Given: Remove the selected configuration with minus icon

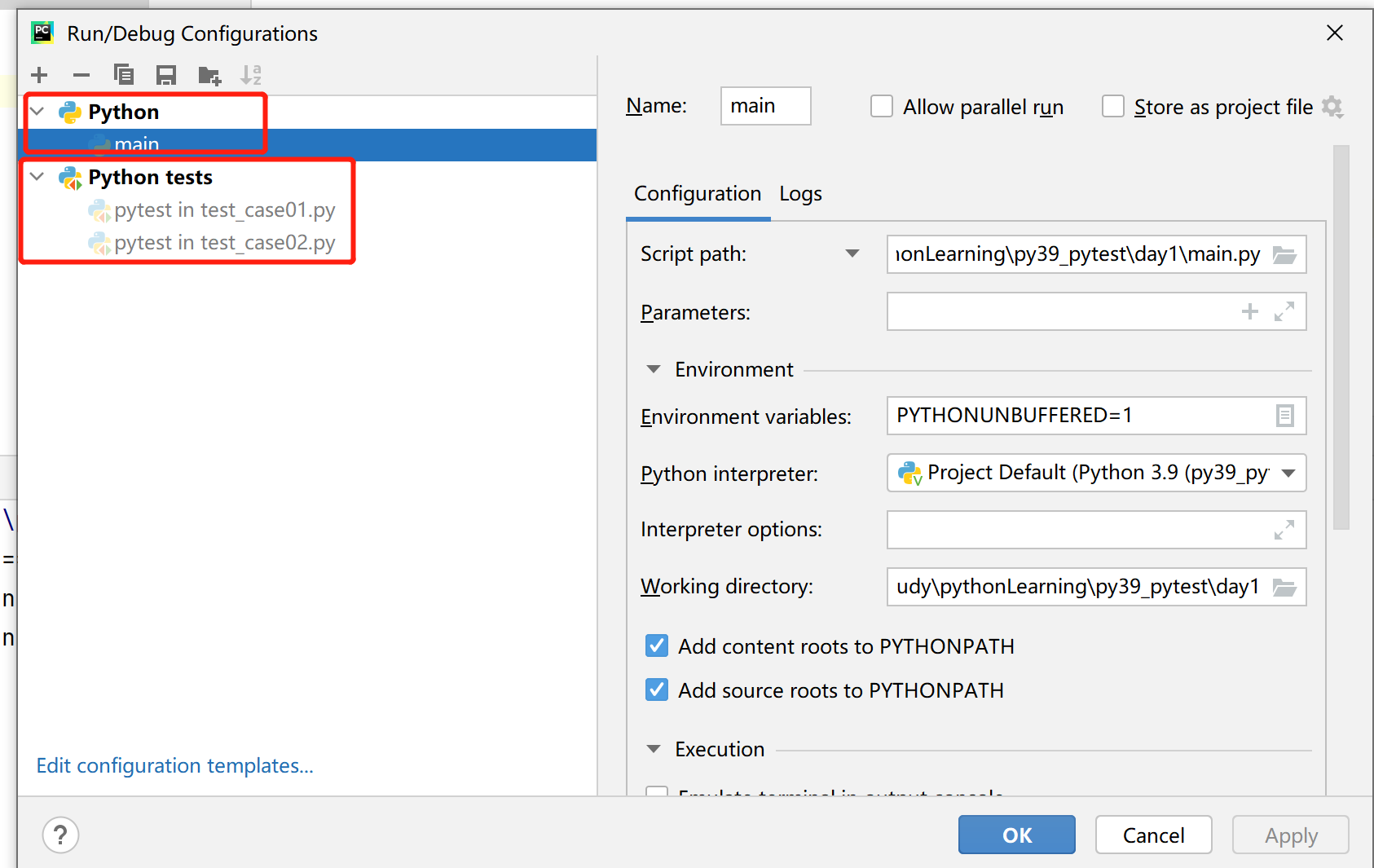Looking at the screenshot, I should click(x=81, y=76).
